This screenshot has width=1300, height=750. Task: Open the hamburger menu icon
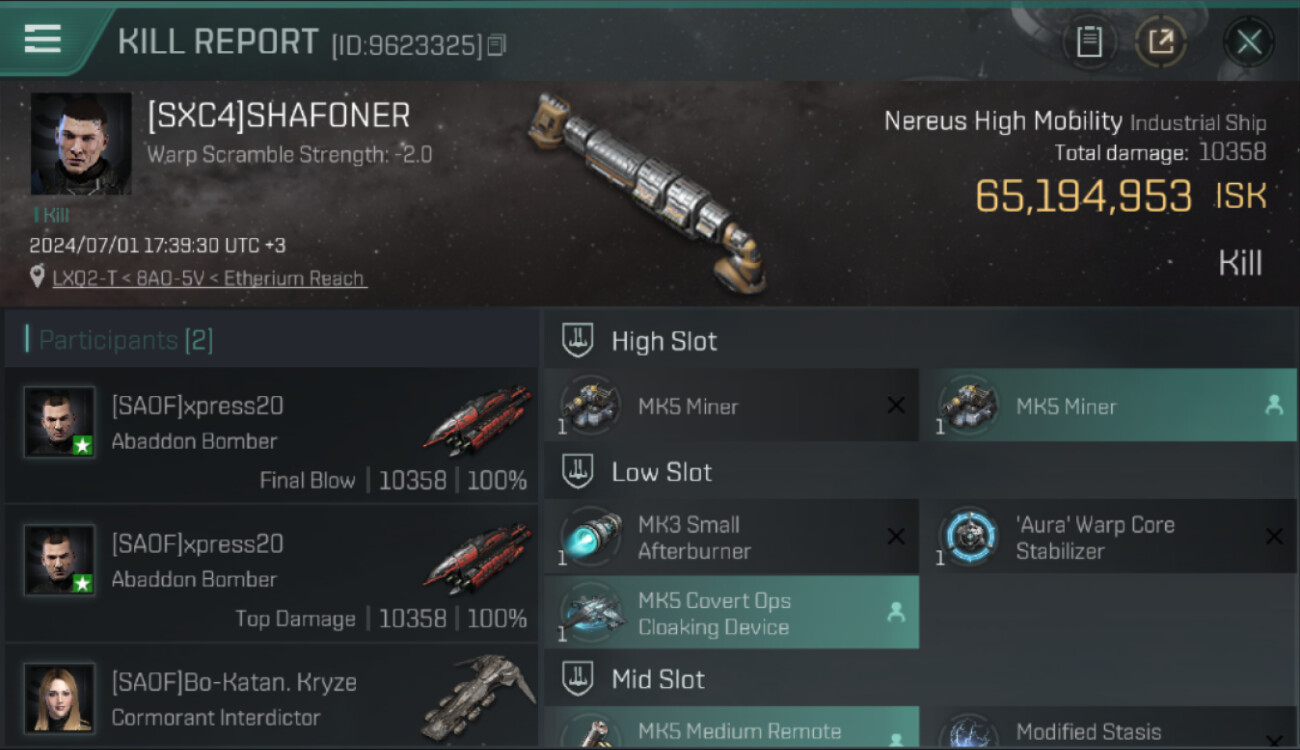42,38
